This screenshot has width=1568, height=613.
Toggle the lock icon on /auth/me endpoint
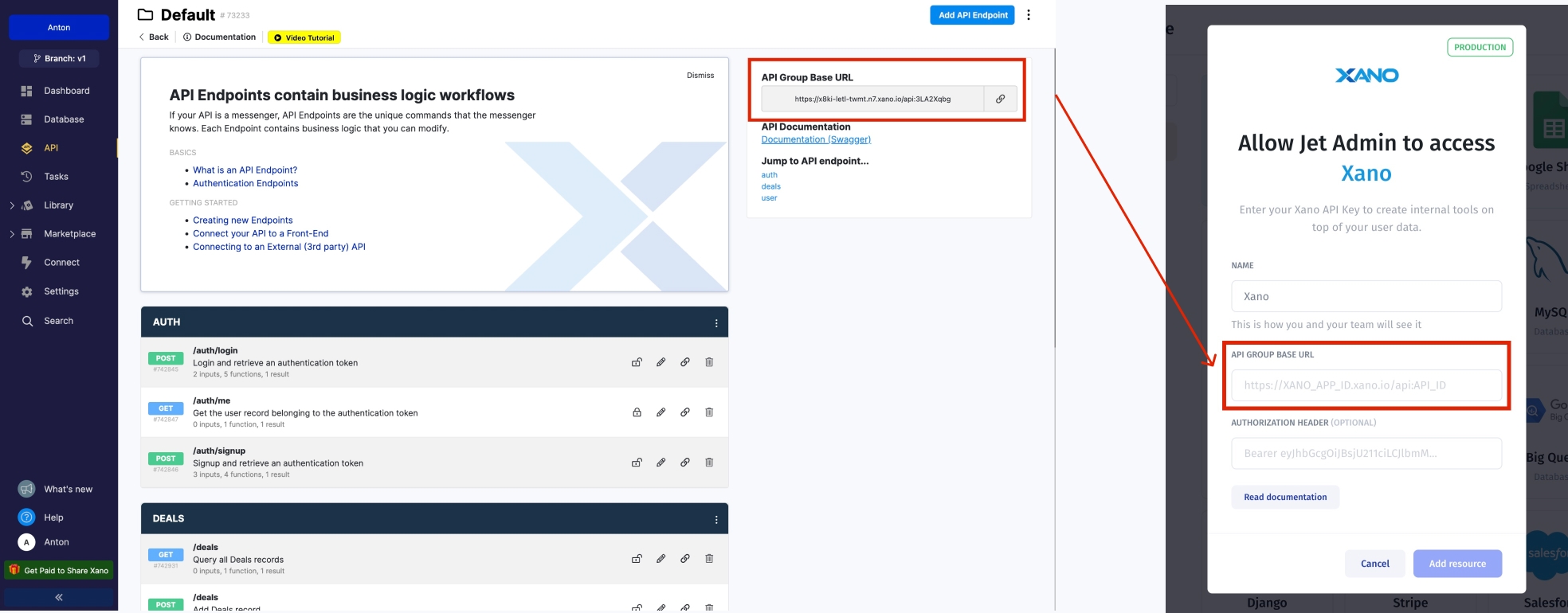(x=637, y=412)
